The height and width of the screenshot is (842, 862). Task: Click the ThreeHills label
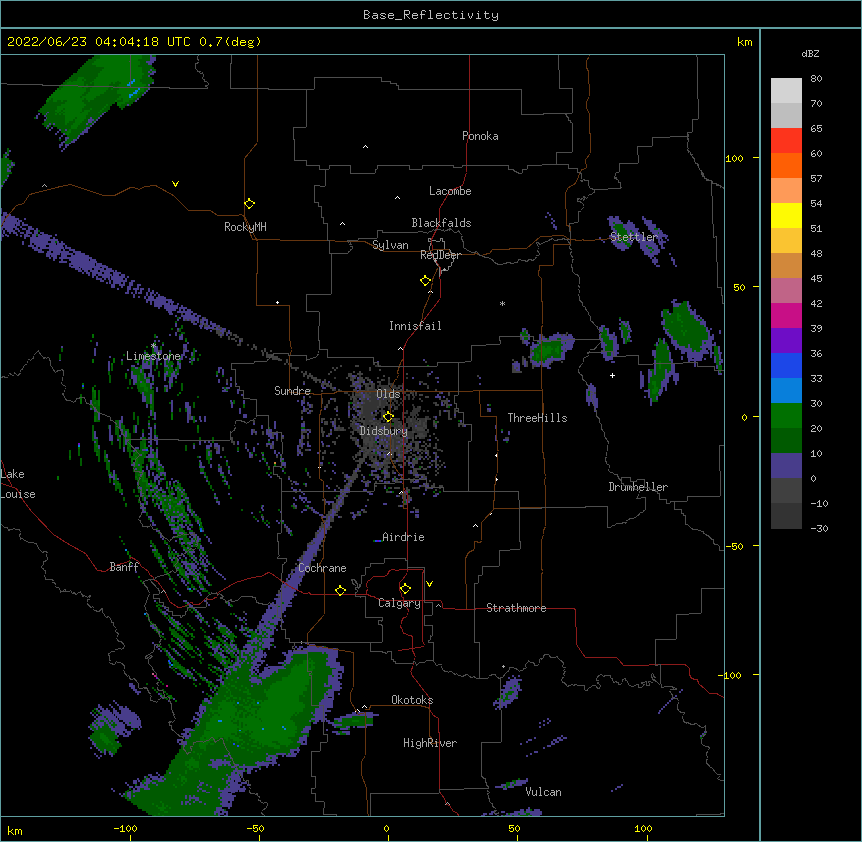(537, 418)
